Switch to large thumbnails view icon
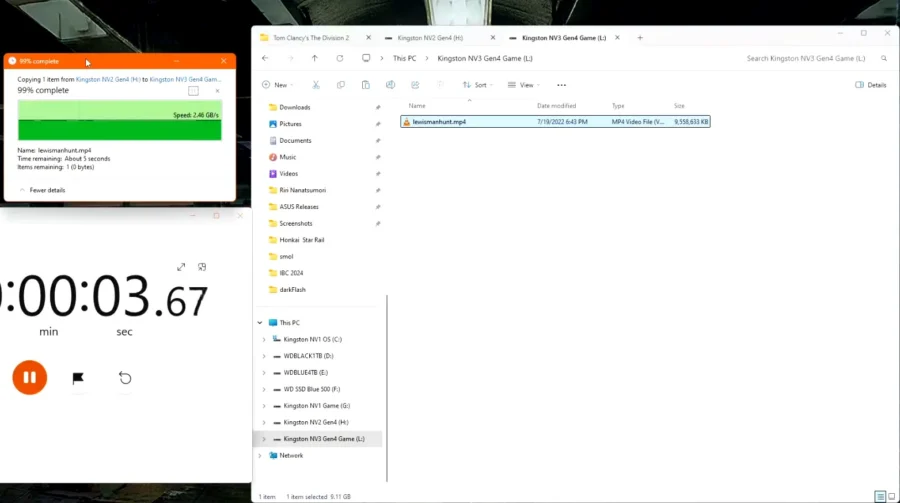Screen dimensions: 900x503 891,497
